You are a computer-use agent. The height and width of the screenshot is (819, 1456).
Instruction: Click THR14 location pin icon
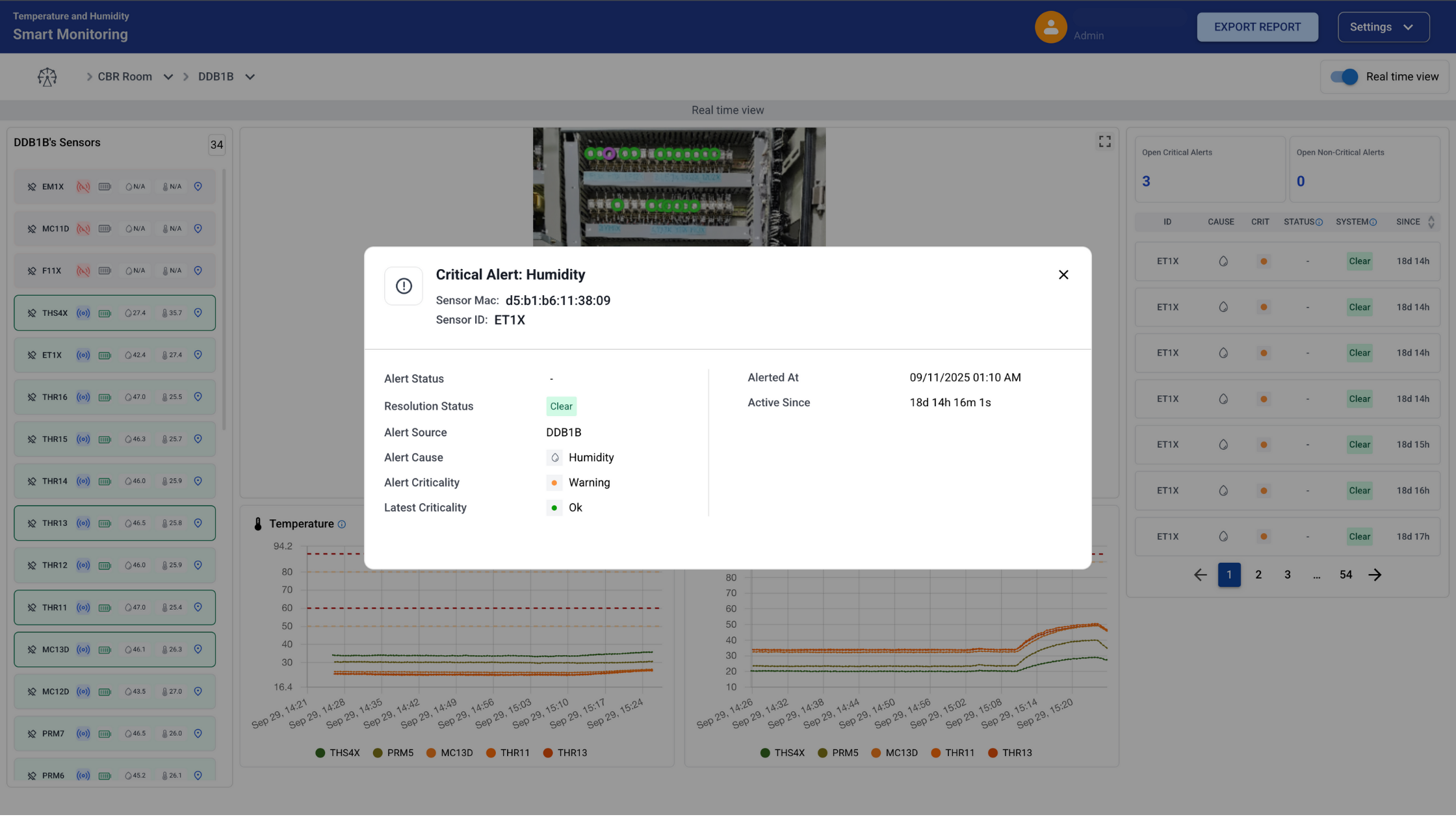coord(198,481)
